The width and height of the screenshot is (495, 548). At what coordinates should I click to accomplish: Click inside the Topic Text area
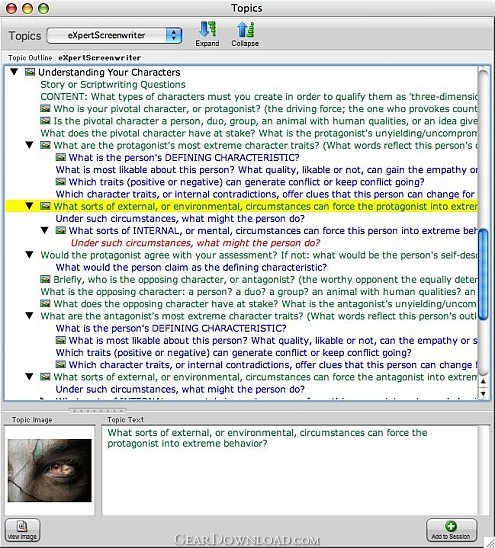[x=290, y=470]
